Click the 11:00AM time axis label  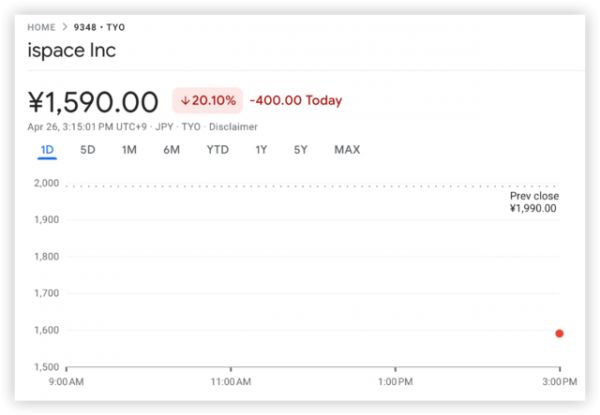coord(230,382)
